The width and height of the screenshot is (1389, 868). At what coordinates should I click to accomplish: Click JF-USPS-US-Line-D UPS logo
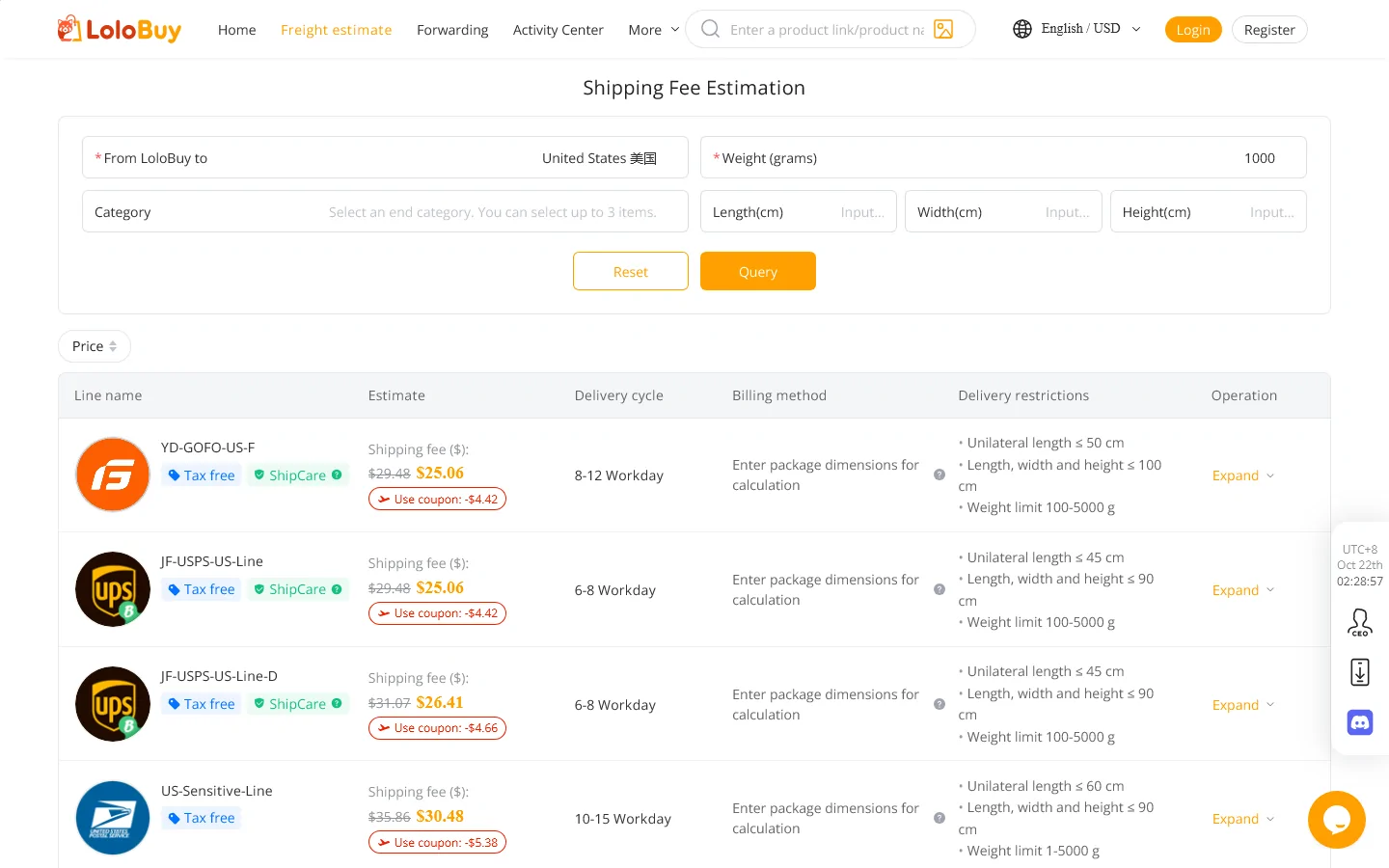(x=113, y=704)
